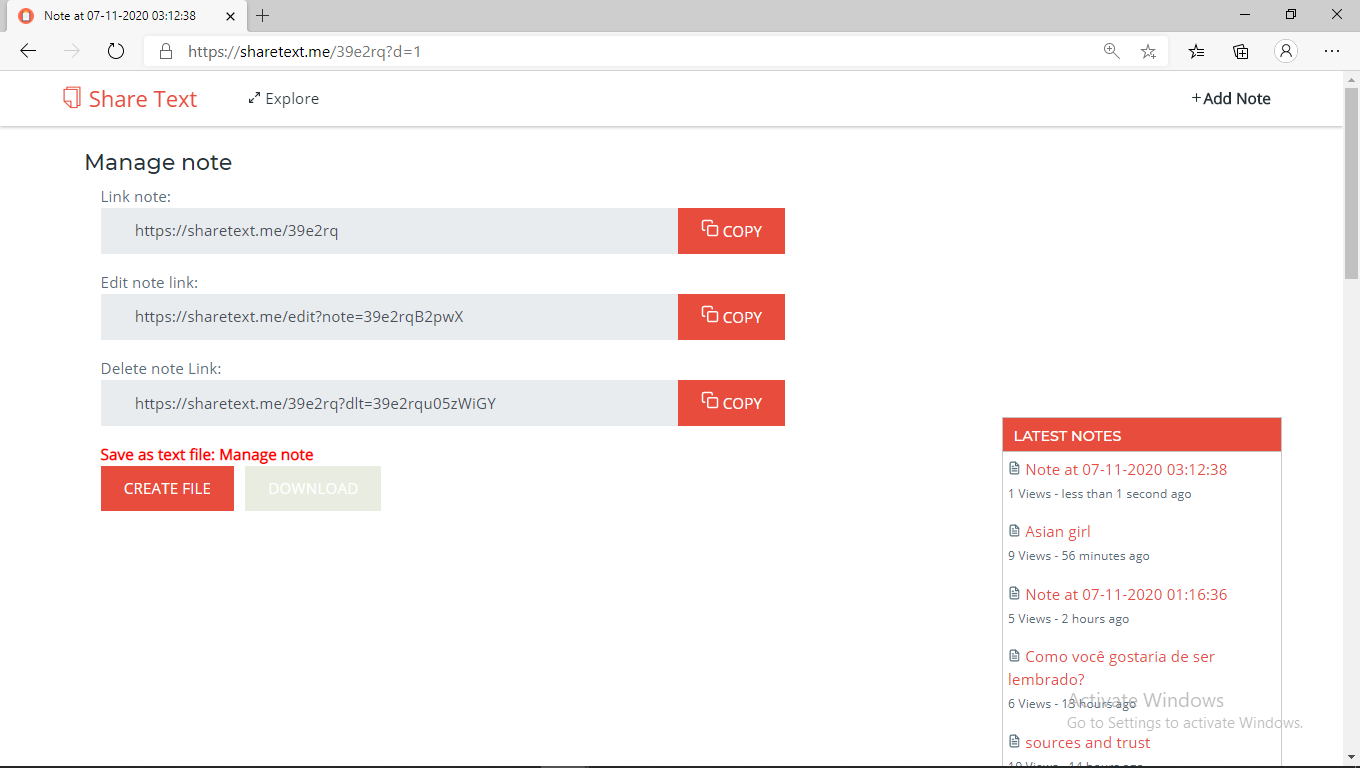Open the browser profile avatar icon
The image size is (1360, 768).
1286,51
